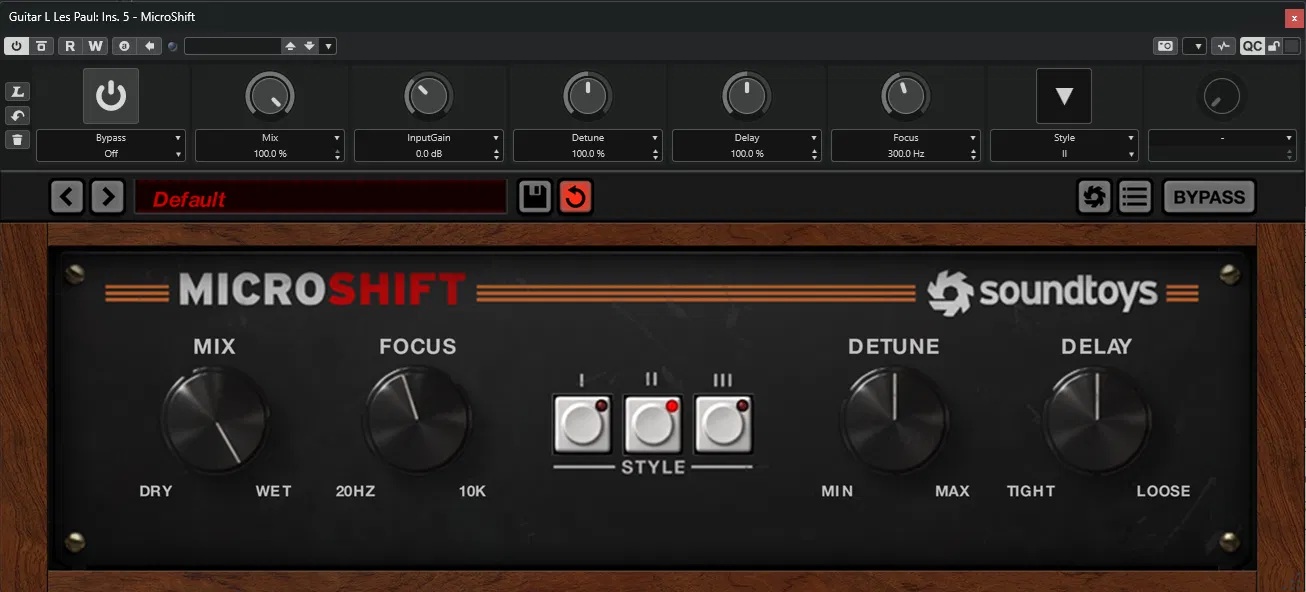Open the dropdown next to camera icon
Image resolution: width=1306 pixels, height=592 pixels.
tap(1194, 46)
